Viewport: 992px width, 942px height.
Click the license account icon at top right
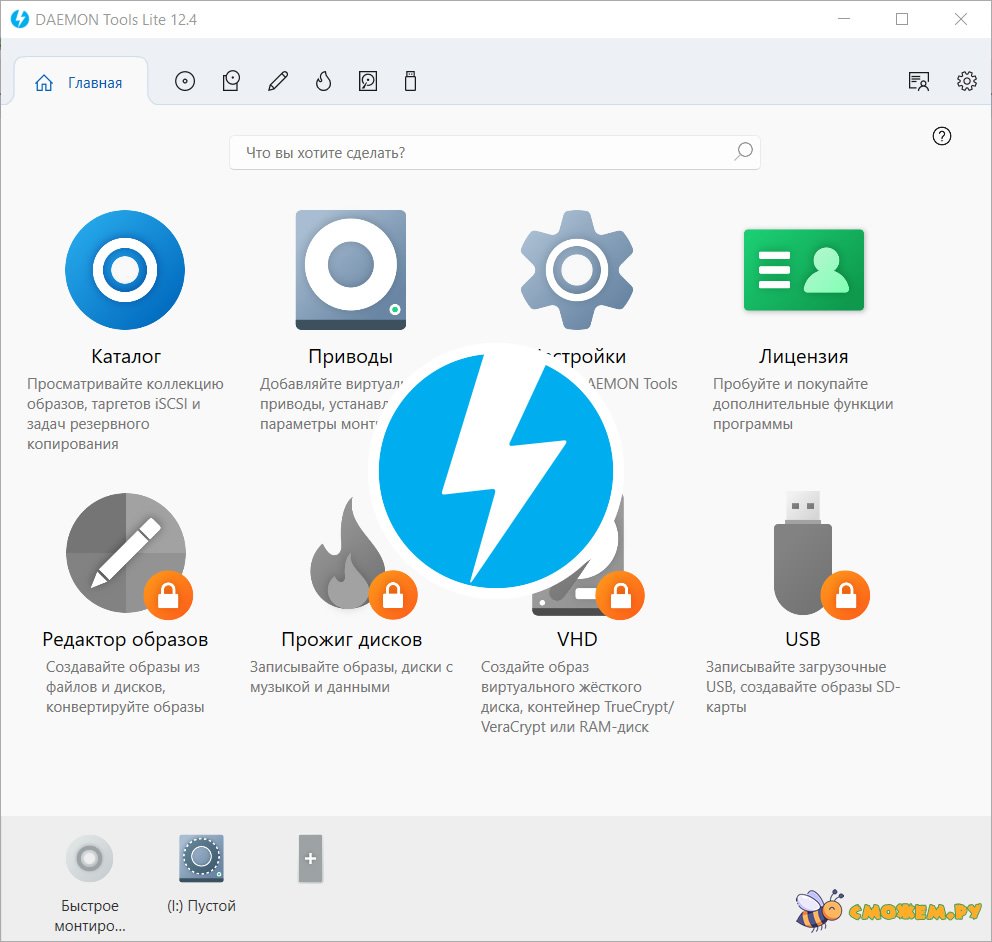918,82
